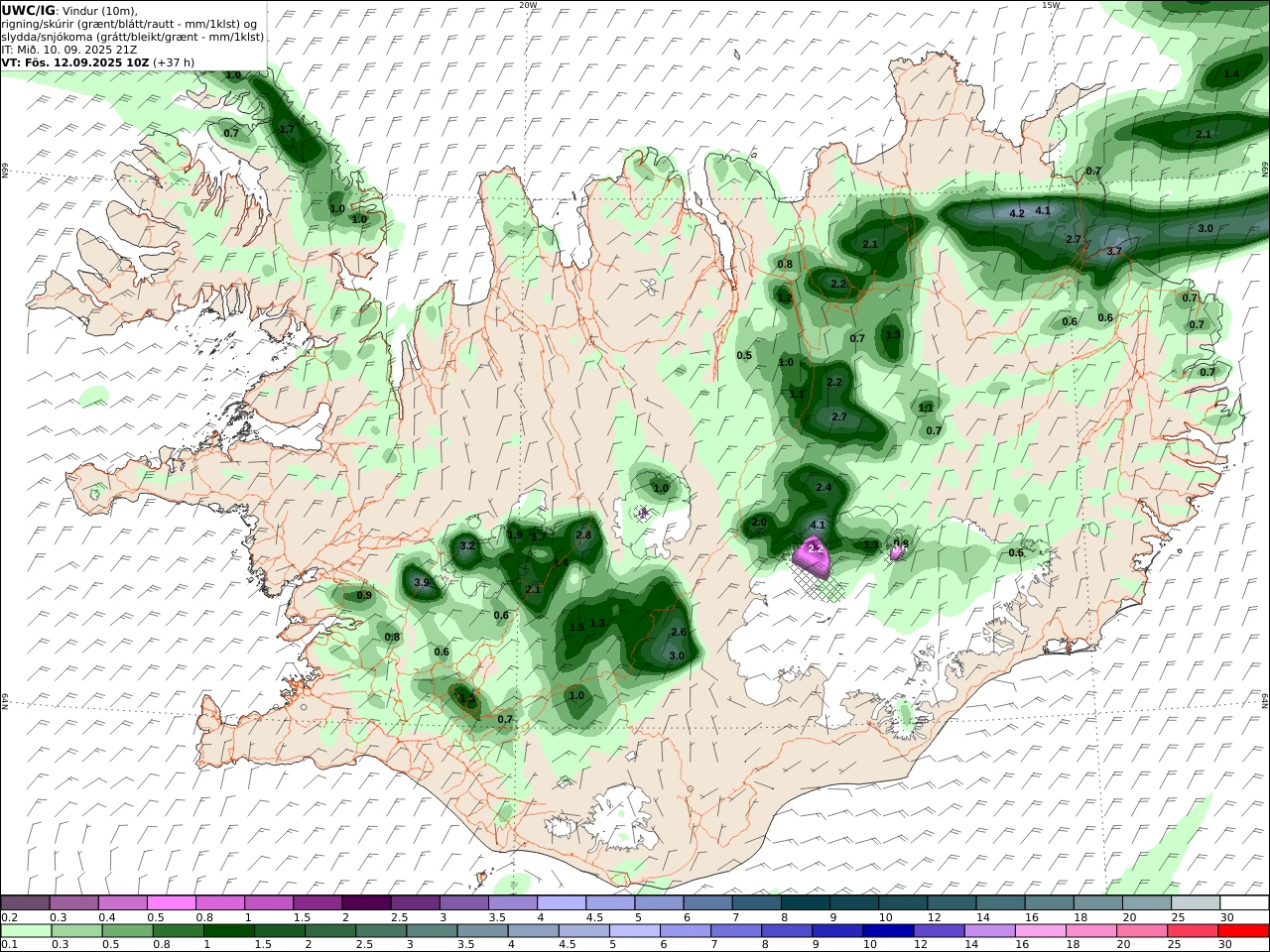
Task: Click the white 30 legend swatch
Action: [1243, 902]
